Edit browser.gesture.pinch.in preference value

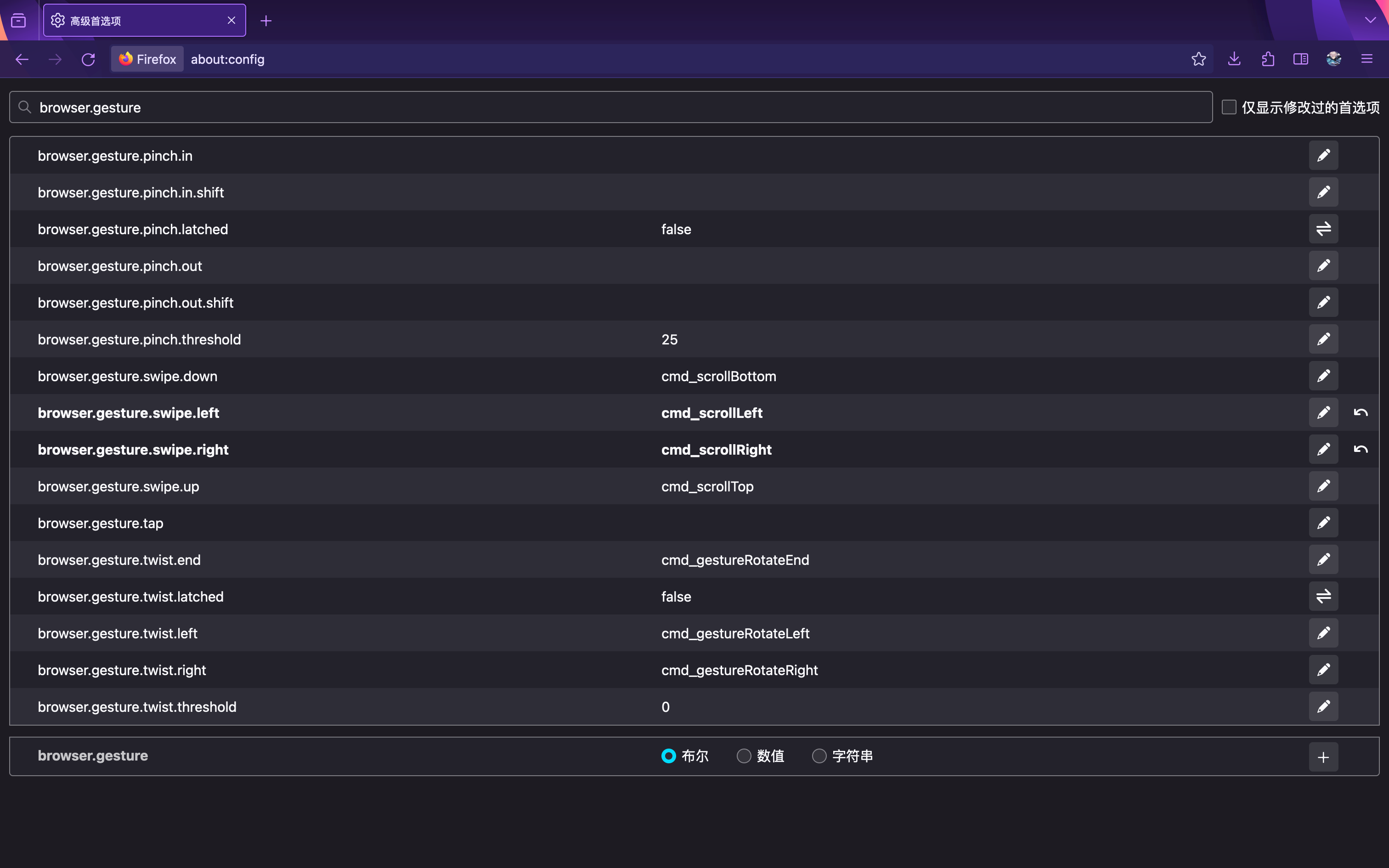[1323, 156]
